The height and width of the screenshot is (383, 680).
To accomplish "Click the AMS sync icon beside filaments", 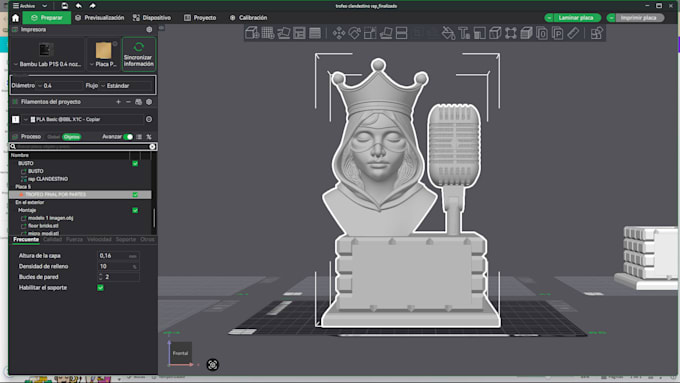I will coord(139,102).
